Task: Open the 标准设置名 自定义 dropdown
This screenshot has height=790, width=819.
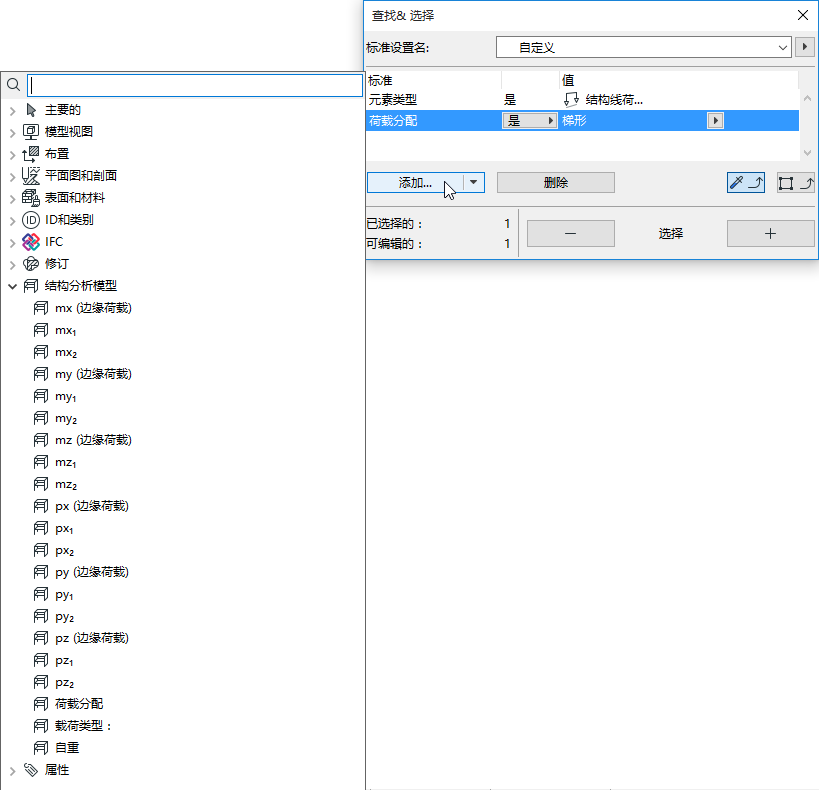Action: (644, 48)
